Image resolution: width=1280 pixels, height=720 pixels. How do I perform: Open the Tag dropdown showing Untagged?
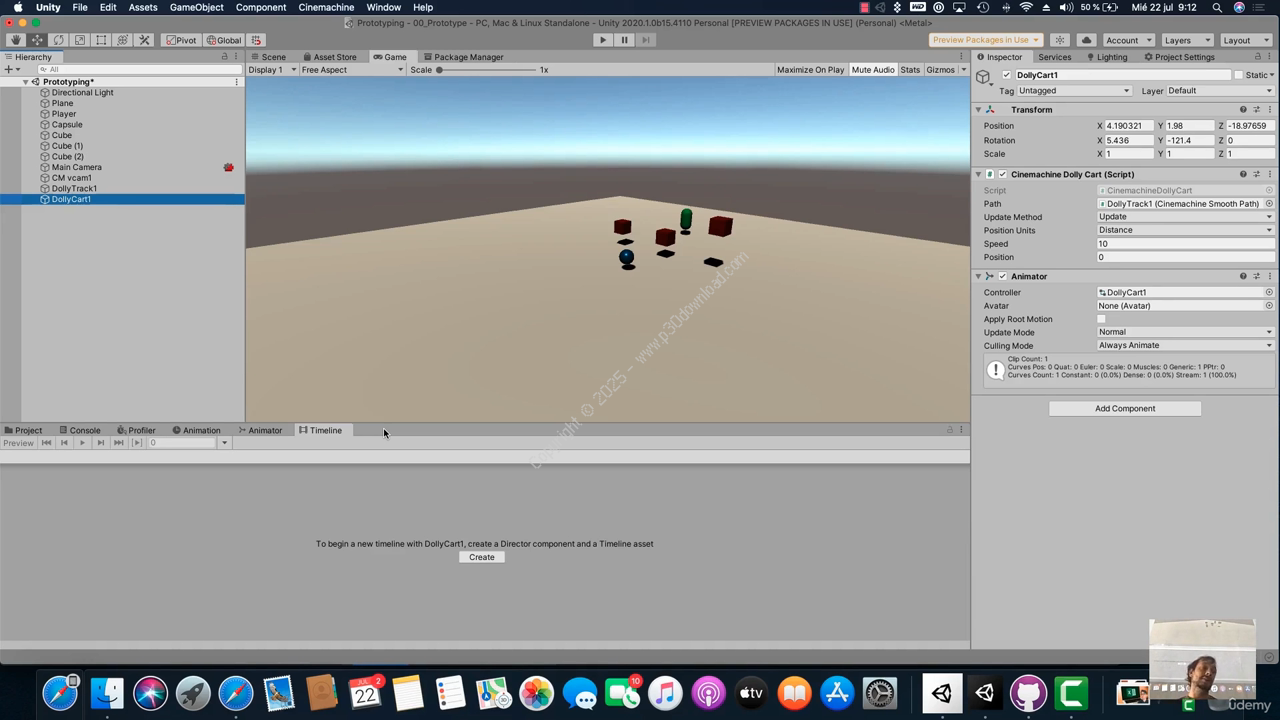(1073, 91)
